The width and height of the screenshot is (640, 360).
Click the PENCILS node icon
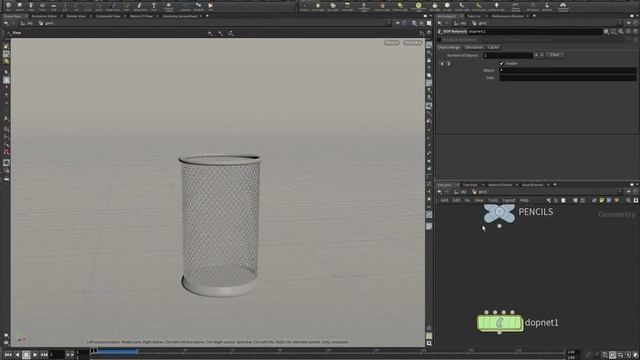[x=499, y=212]
